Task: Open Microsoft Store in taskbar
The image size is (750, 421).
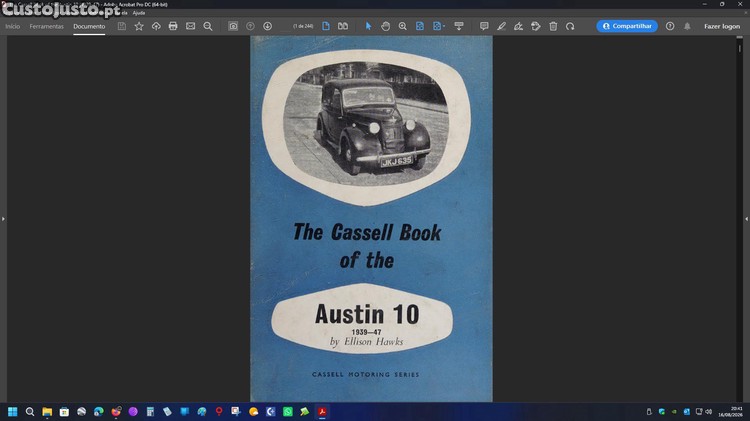Action: [64, 411]
